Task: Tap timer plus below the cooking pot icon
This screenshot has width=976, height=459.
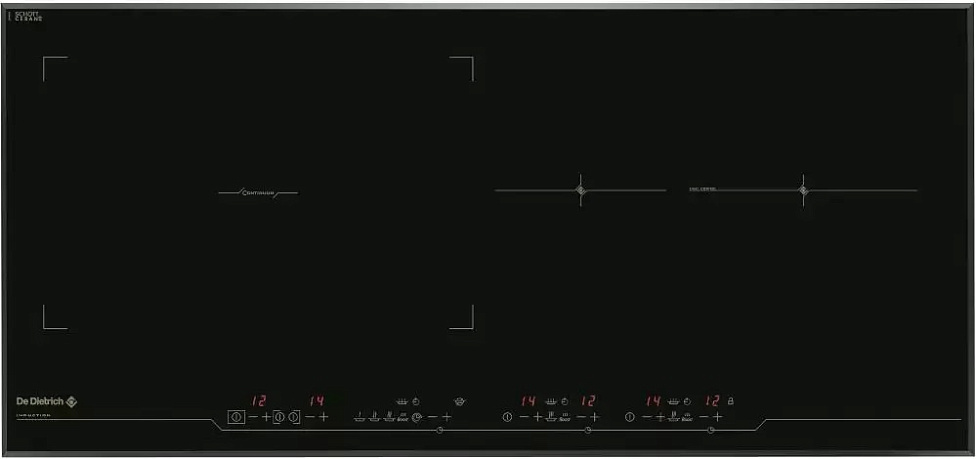Action: (447, 417)
